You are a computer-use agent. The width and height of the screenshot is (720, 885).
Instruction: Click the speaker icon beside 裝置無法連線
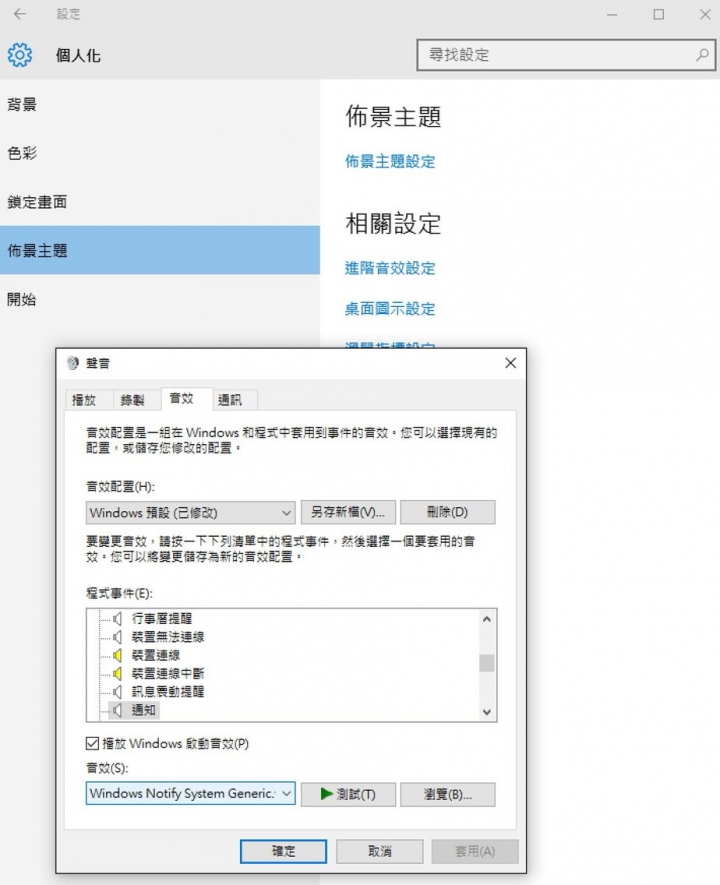pyautogui.click(x=117, y=637)
